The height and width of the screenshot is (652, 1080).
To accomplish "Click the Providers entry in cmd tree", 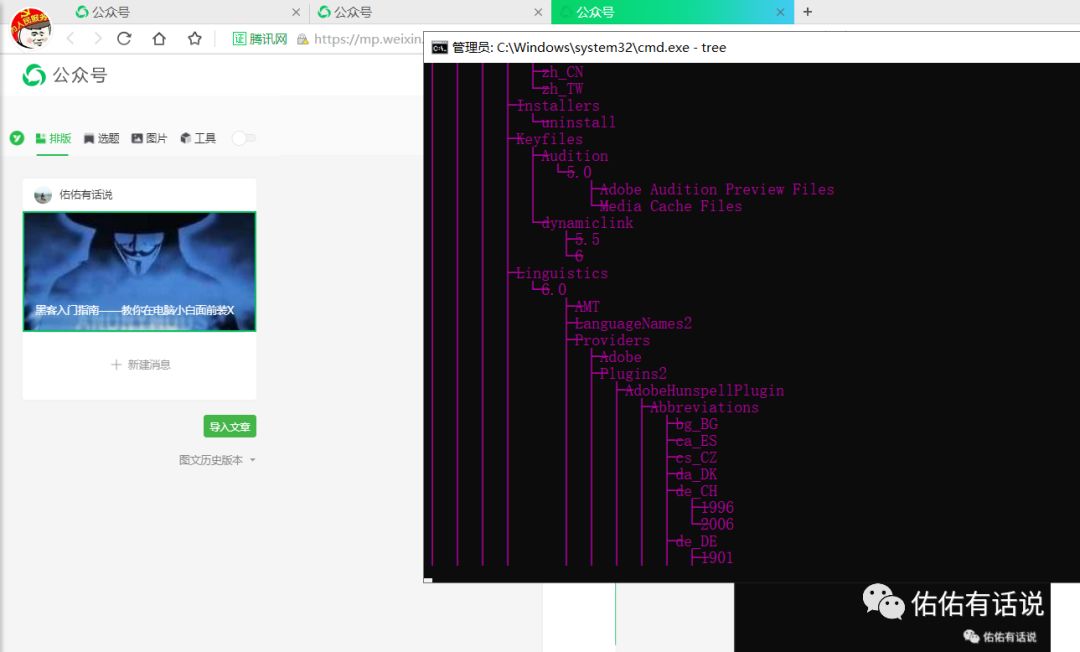I will coord(612,340).
